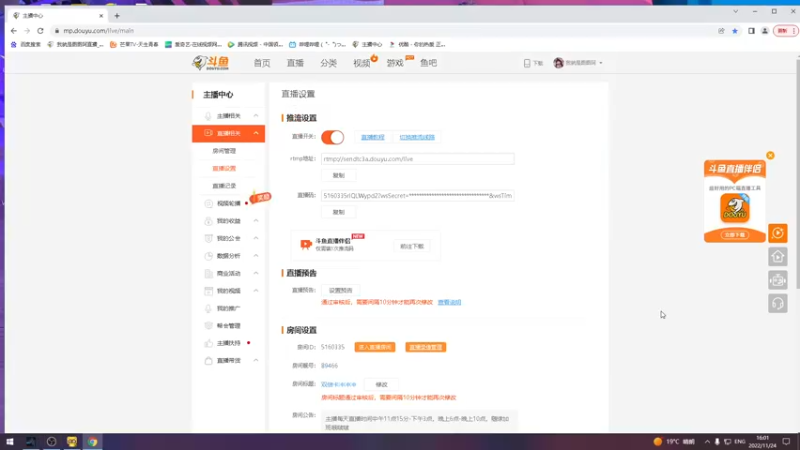
Task: Click the calendar icon beside 我的视频
Action: click(x=208, y=291)
